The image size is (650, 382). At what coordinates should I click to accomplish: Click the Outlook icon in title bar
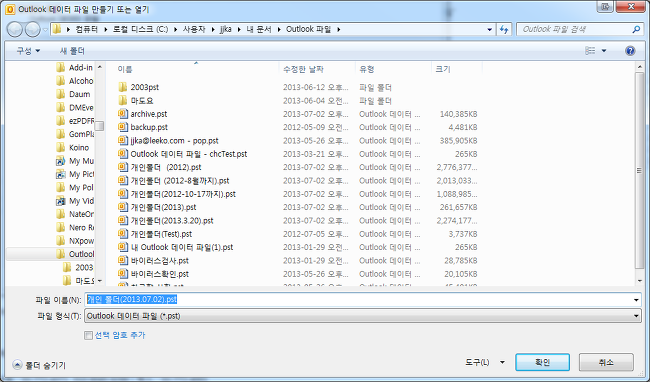(x=10, y=9)
